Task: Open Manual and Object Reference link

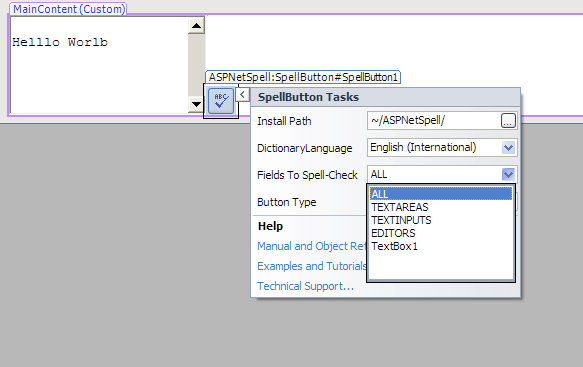Action: (x=312, y=246)
